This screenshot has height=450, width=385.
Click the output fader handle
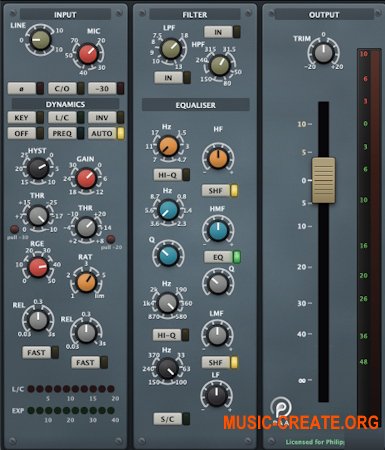coord(323,180)
